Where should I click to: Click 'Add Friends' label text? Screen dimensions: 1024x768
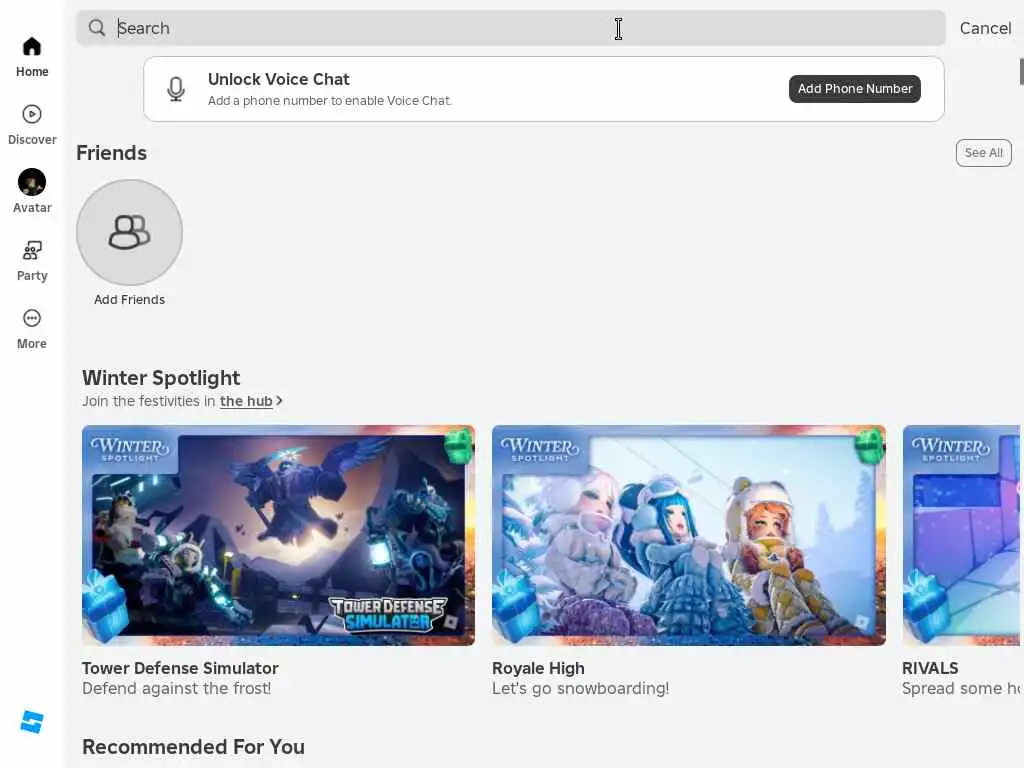point(129,300)
